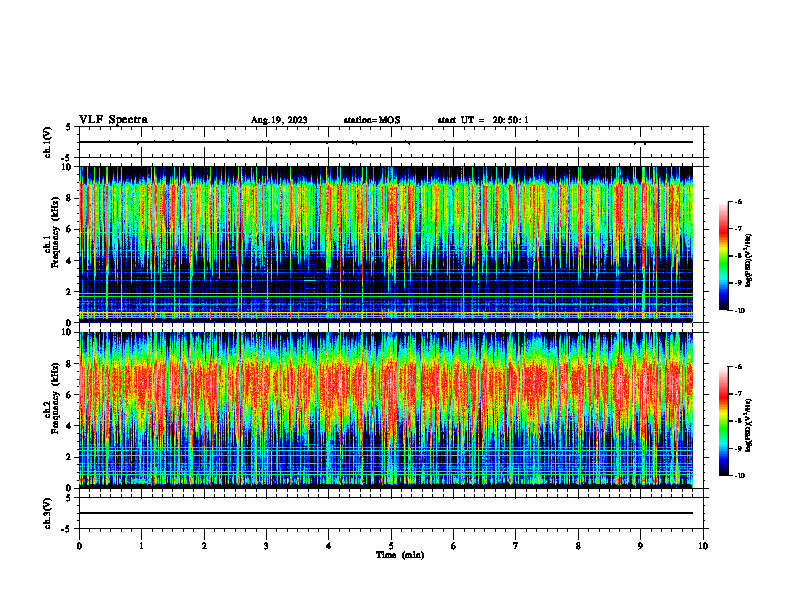
Task: Click the 'ch.3(V)' axis label
Action: [47, 514]
